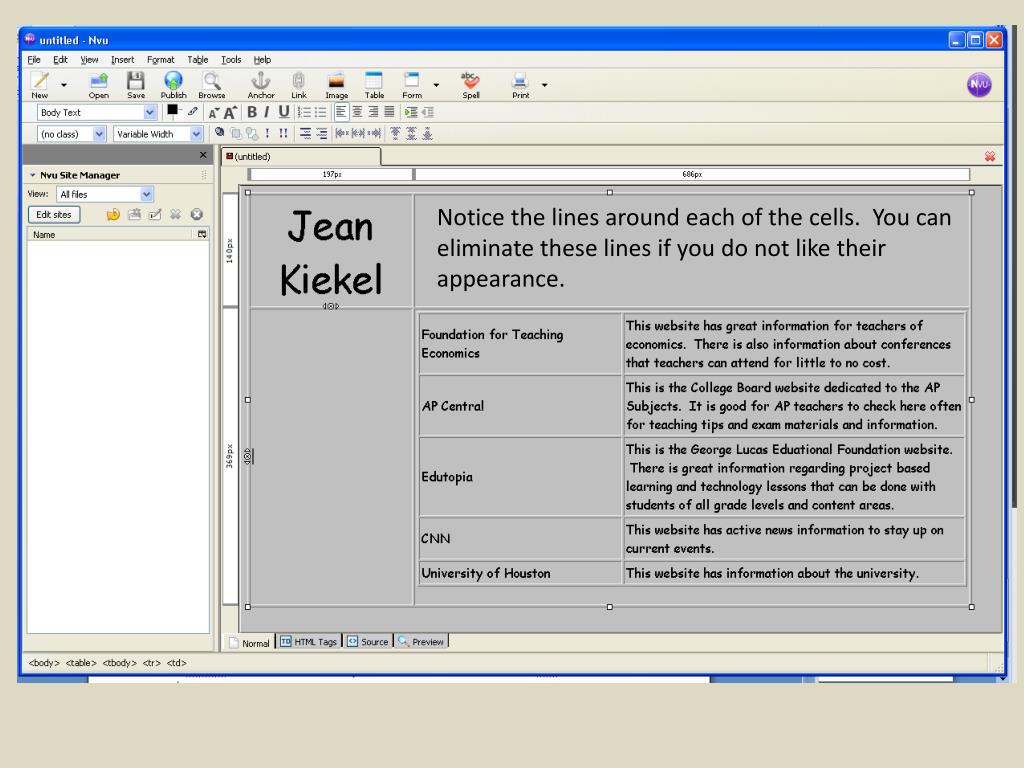Viewport: 1024px width, 768px height.
Task: Open the dropdown arrow next to Print
Action: [544, 85]
